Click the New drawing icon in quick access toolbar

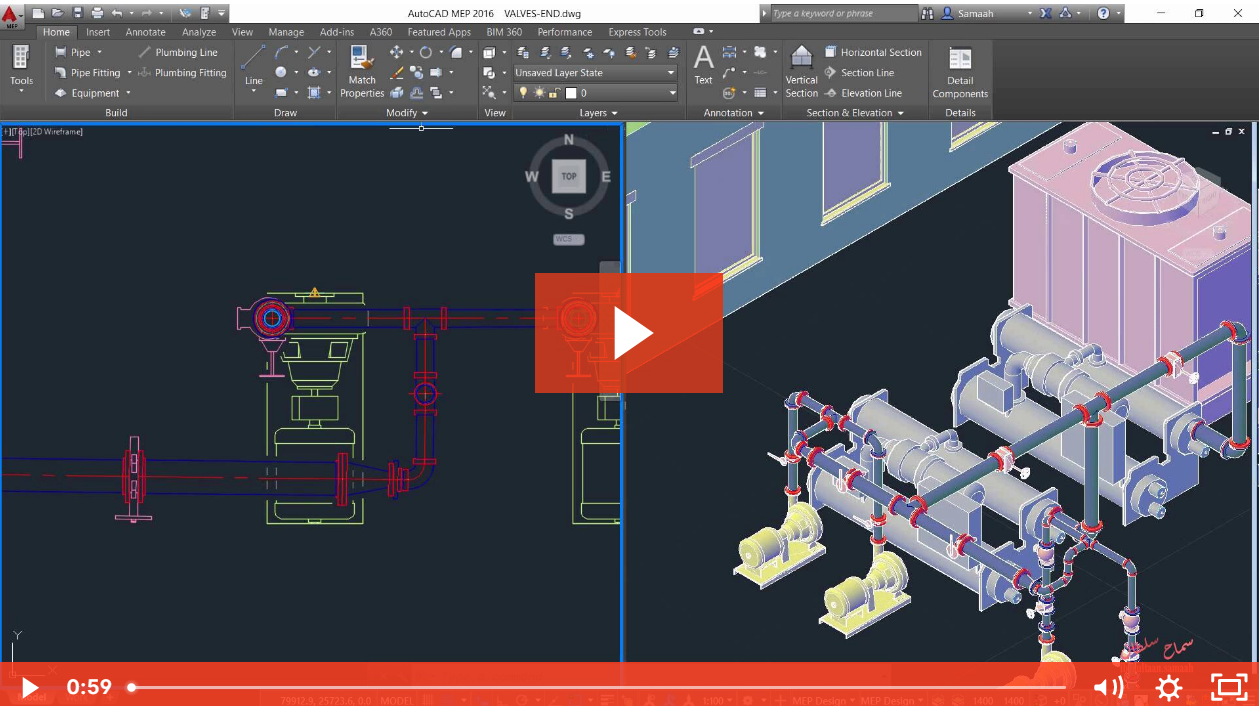[38, 13]
